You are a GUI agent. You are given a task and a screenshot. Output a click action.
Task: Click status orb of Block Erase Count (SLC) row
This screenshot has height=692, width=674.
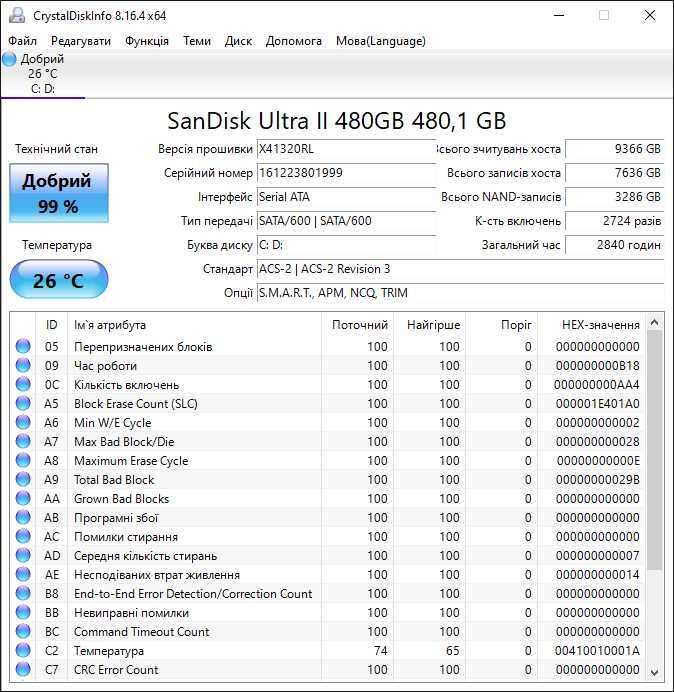[x=23, y=403]
